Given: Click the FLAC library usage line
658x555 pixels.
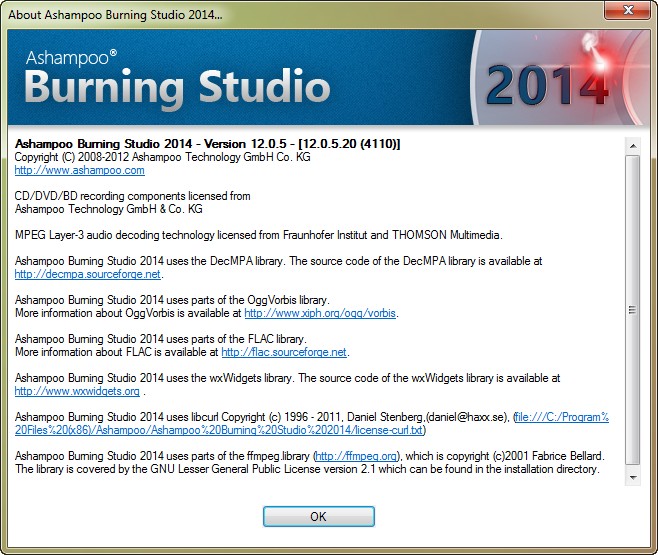Looking at the screenshot, I should [x=161, y=339].
